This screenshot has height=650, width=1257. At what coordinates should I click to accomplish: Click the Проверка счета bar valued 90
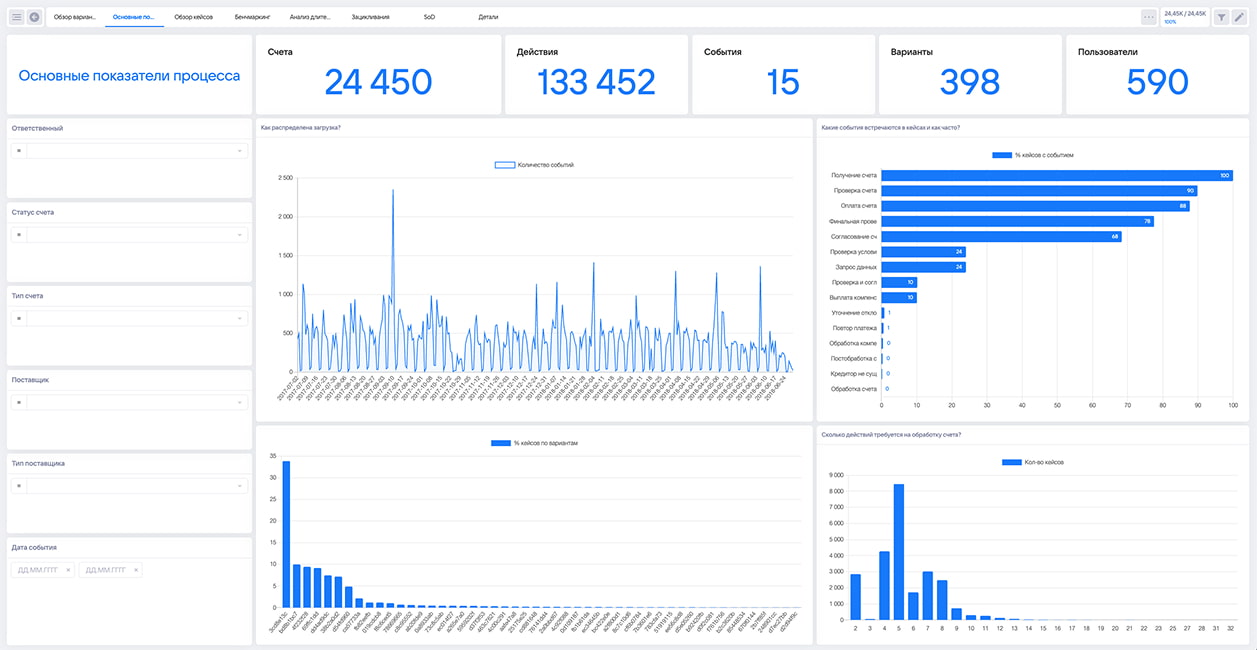point(1039,190)
